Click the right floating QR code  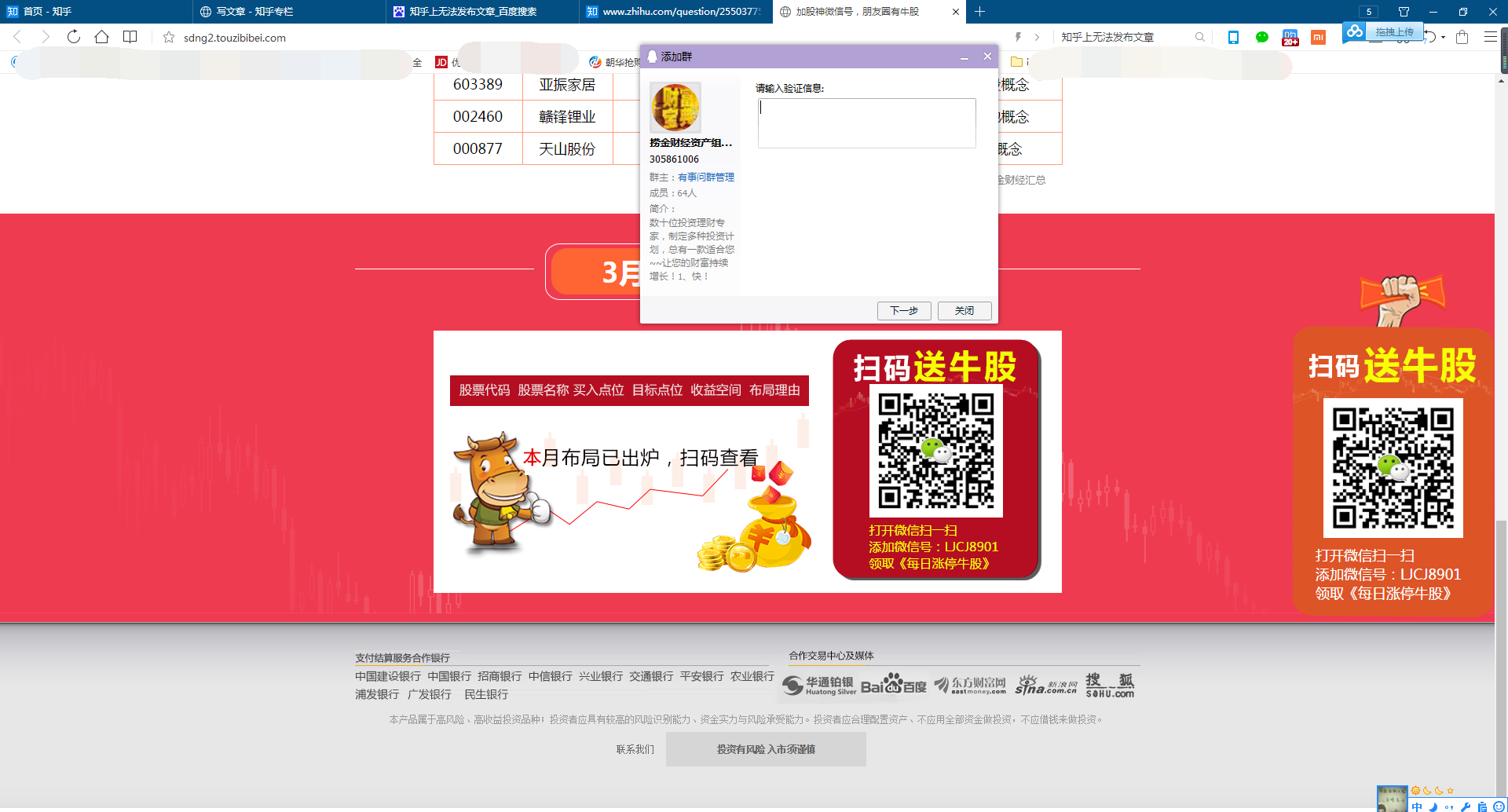[1393, 468]
